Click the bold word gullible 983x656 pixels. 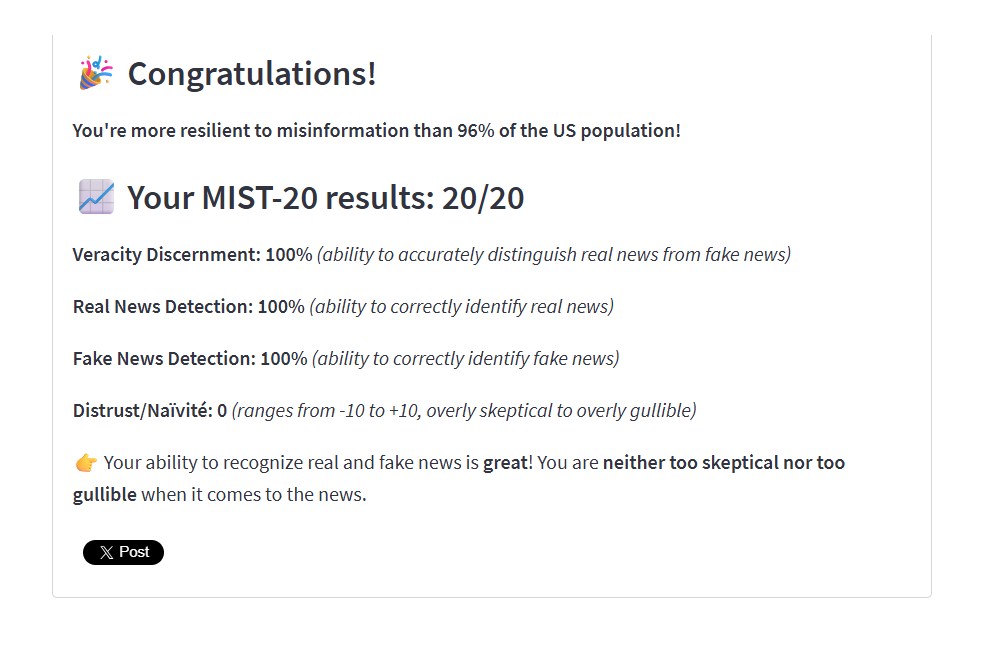(105, 495)
